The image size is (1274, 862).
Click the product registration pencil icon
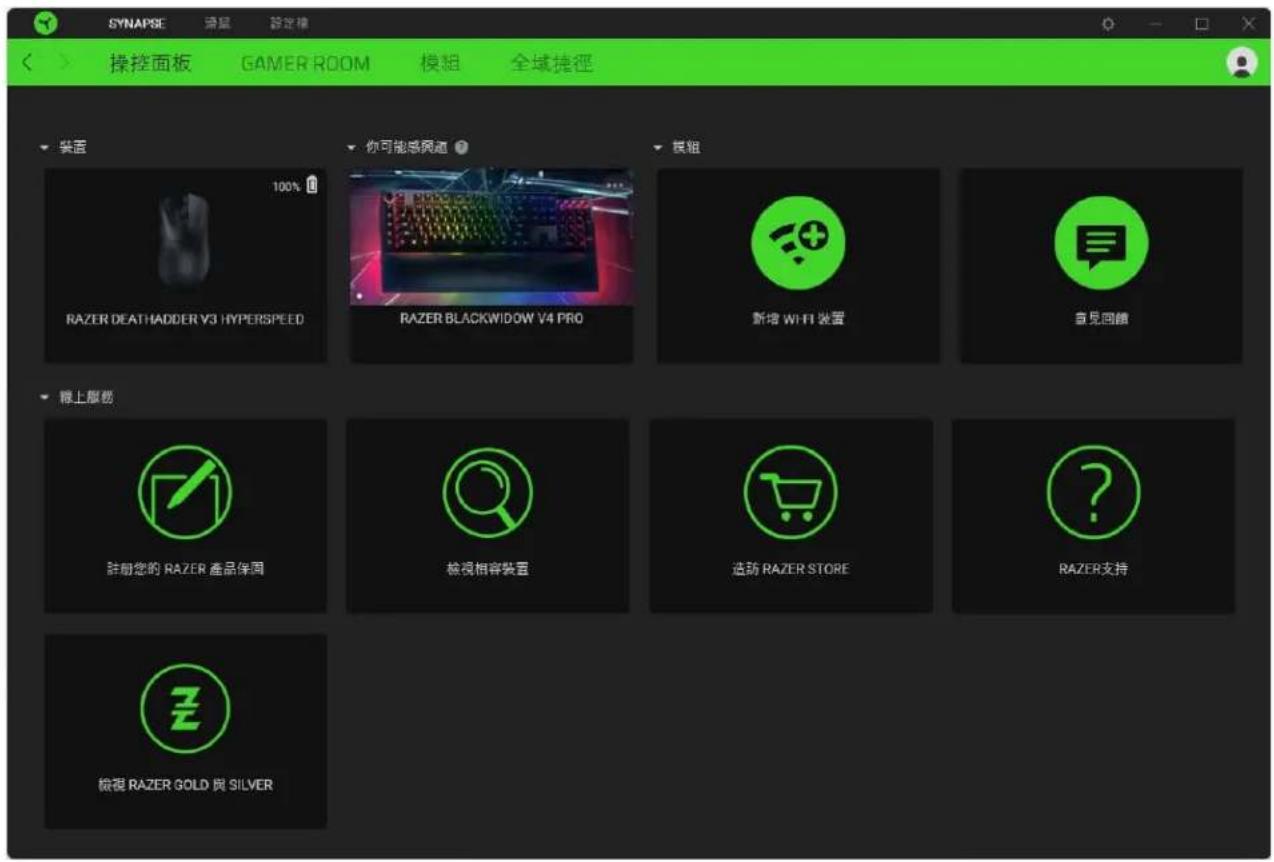click(185, 492)
